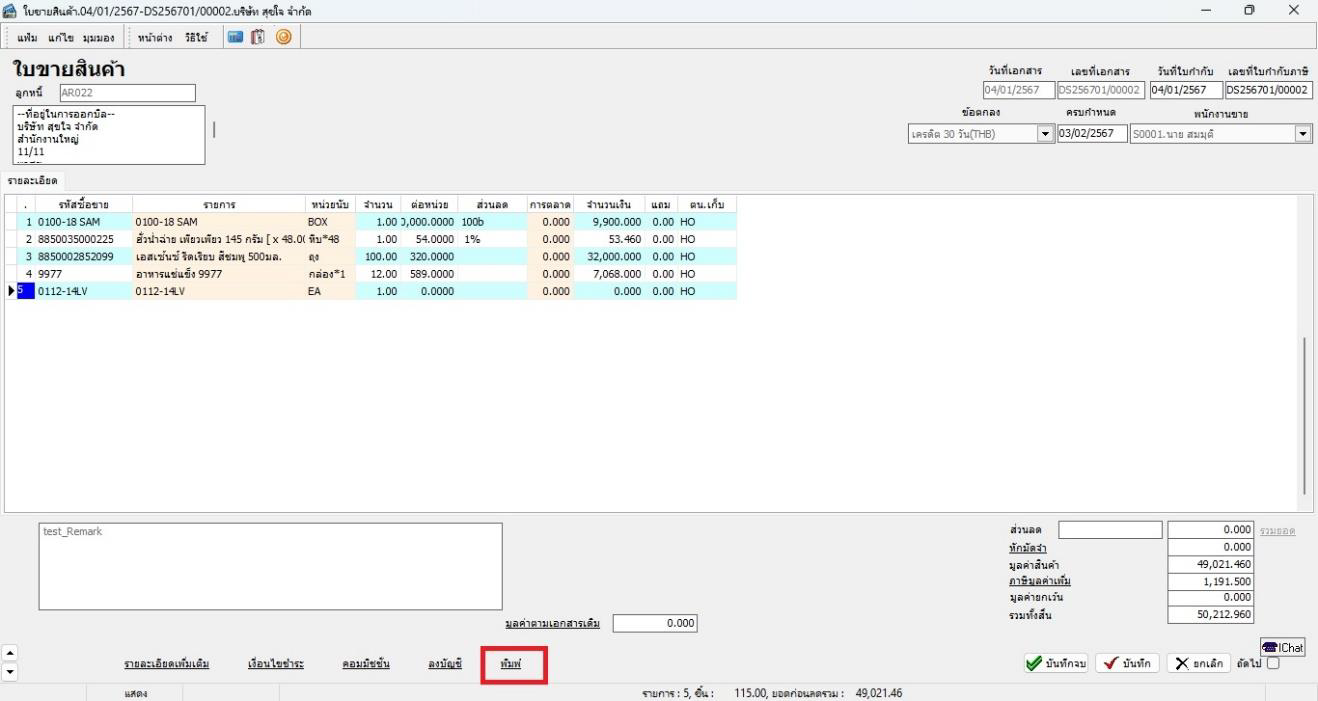The width and height of the screenshot is (1318, 701).
Task: Click the up arrow at bottom left
Action: 11,653
